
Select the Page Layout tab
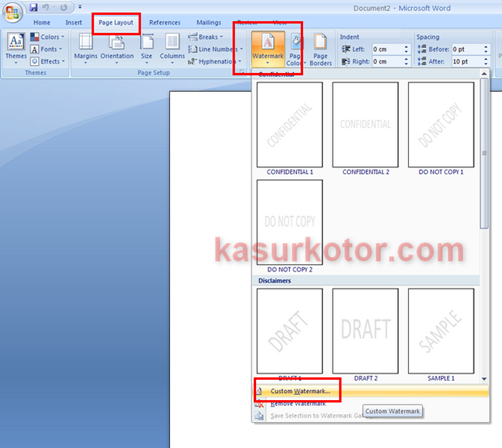point(116,22)
